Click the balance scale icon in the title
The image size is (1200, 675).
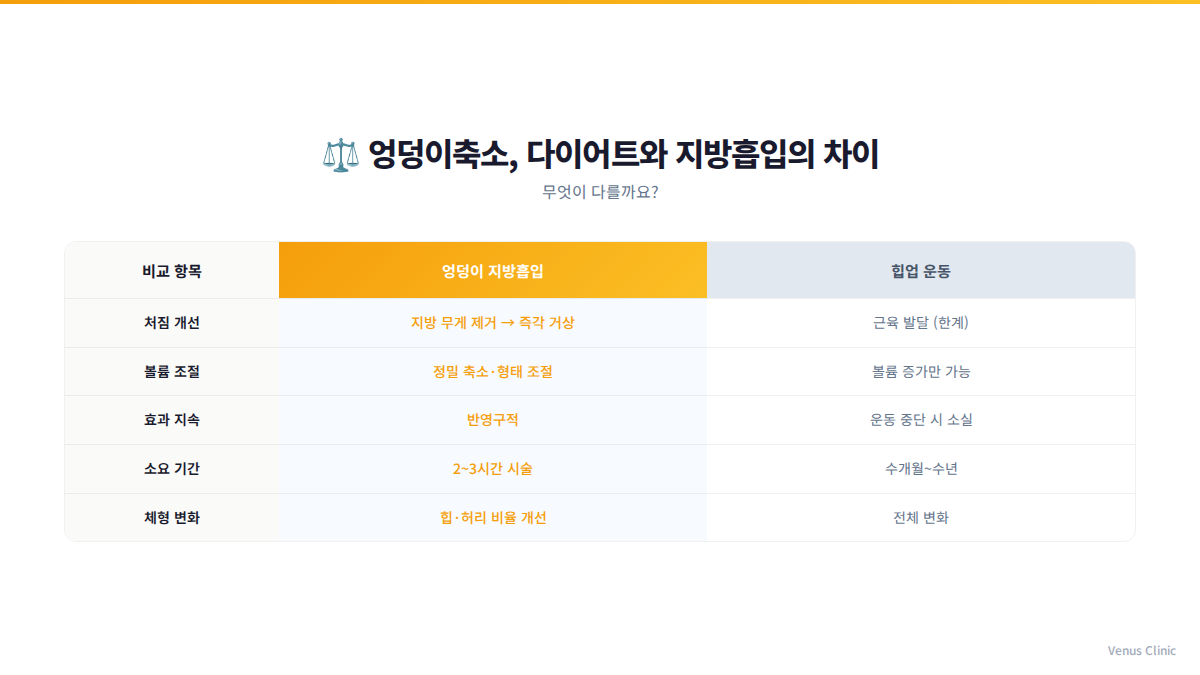[341, 155]
